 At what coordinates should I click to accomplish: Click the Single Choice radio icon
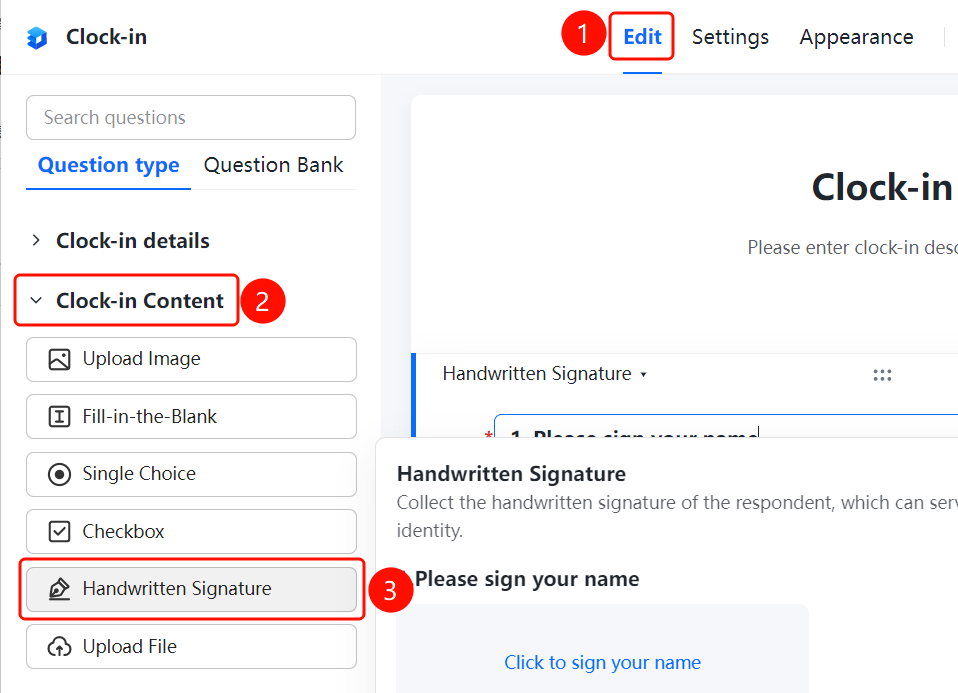coord(59,474)
